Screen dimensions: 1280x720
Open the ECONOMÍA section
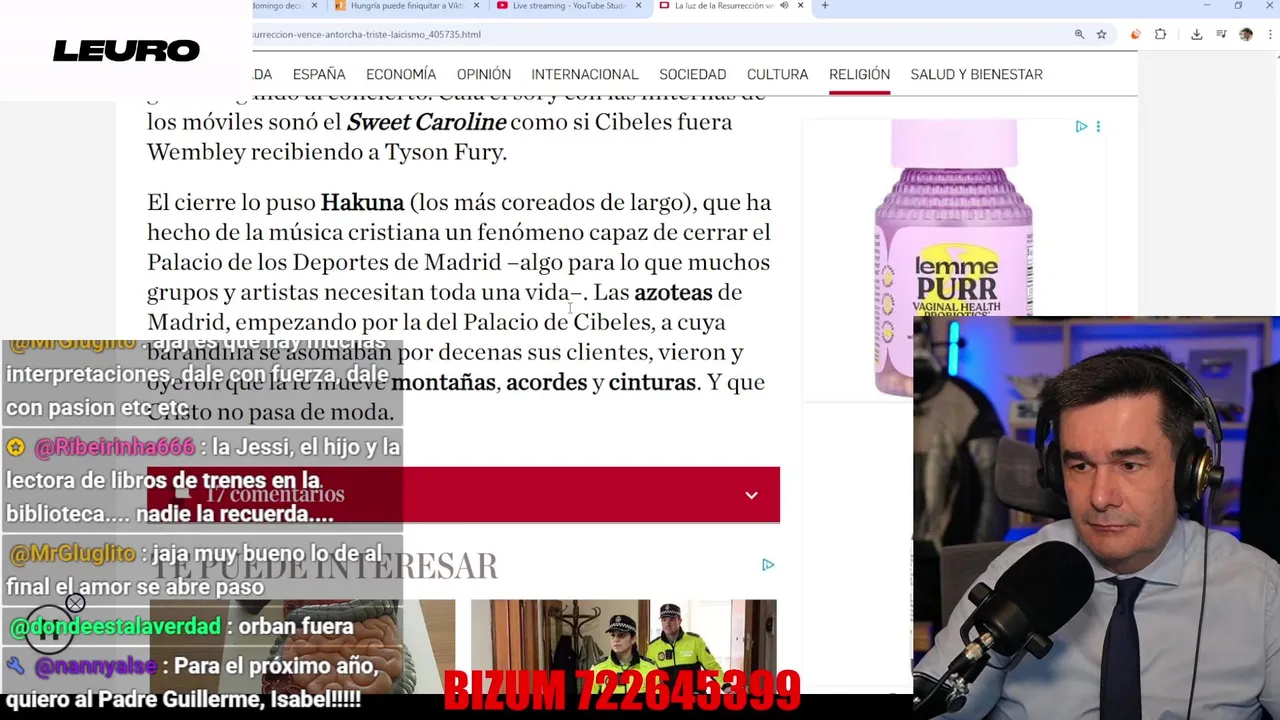401,74
